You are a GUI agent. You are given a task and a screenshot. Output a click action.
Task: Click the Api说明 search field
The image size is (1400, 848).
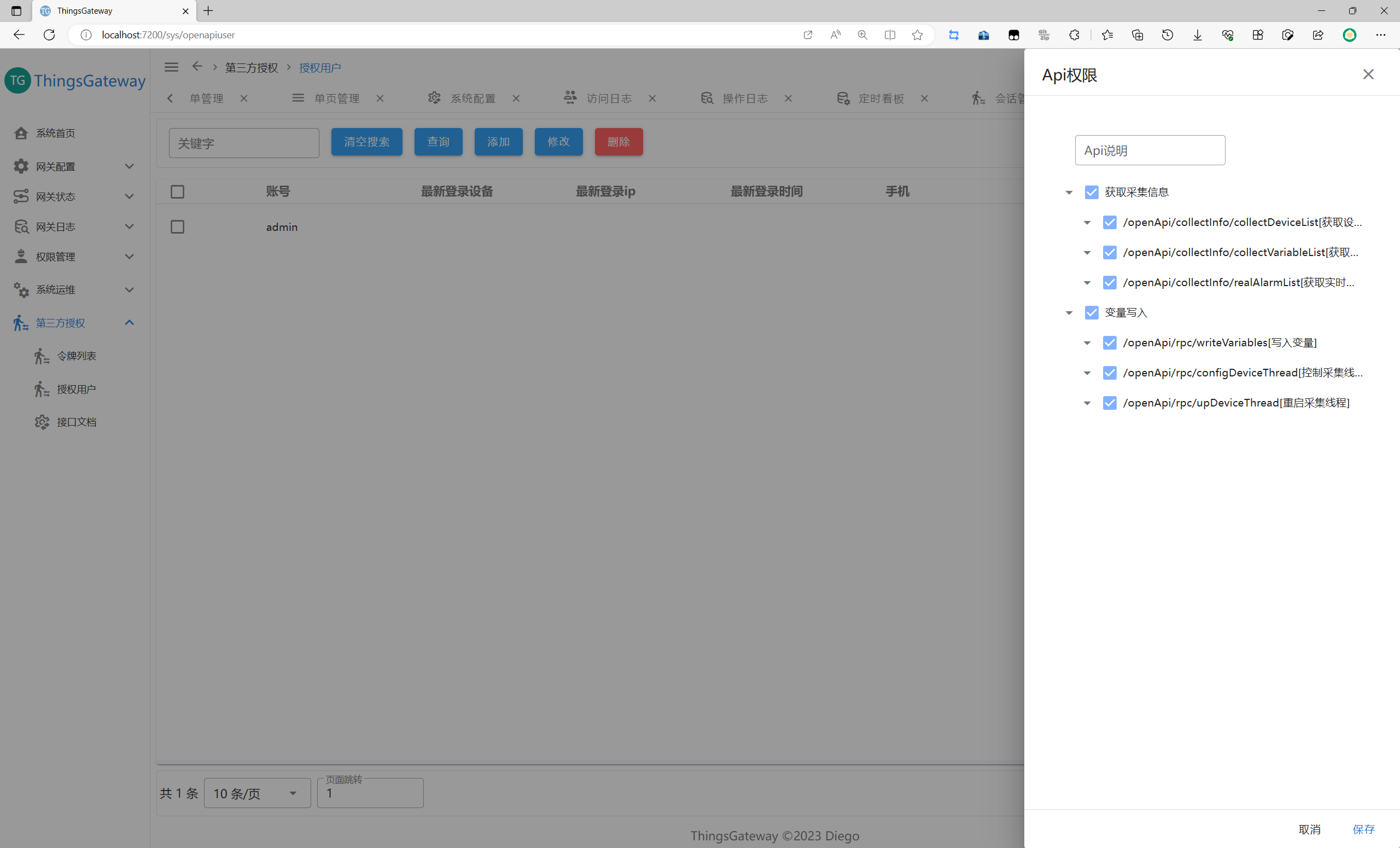point(1150,150)
